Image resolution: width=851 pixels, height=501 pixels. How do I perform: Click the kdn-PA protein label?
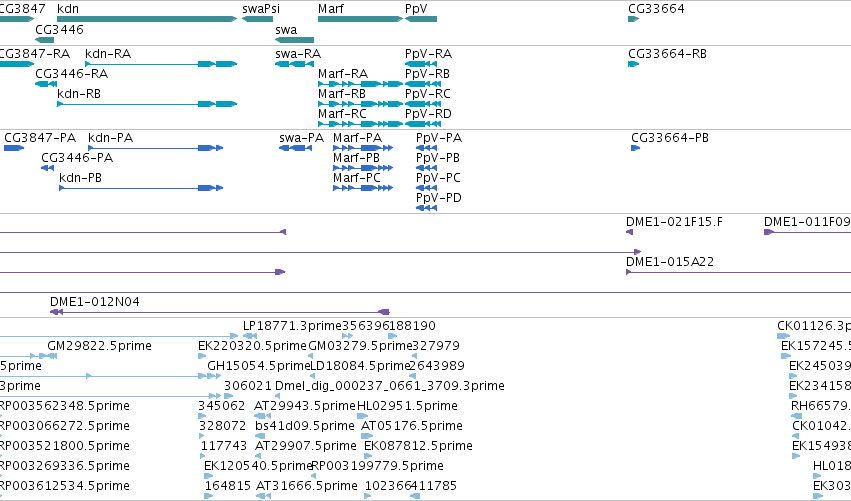pos(111,138)
